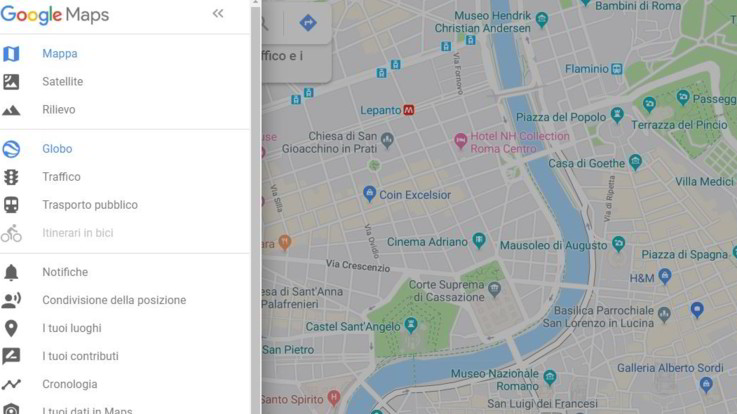Click the San Pietro label
737x414 pixels.
point(288,350)
